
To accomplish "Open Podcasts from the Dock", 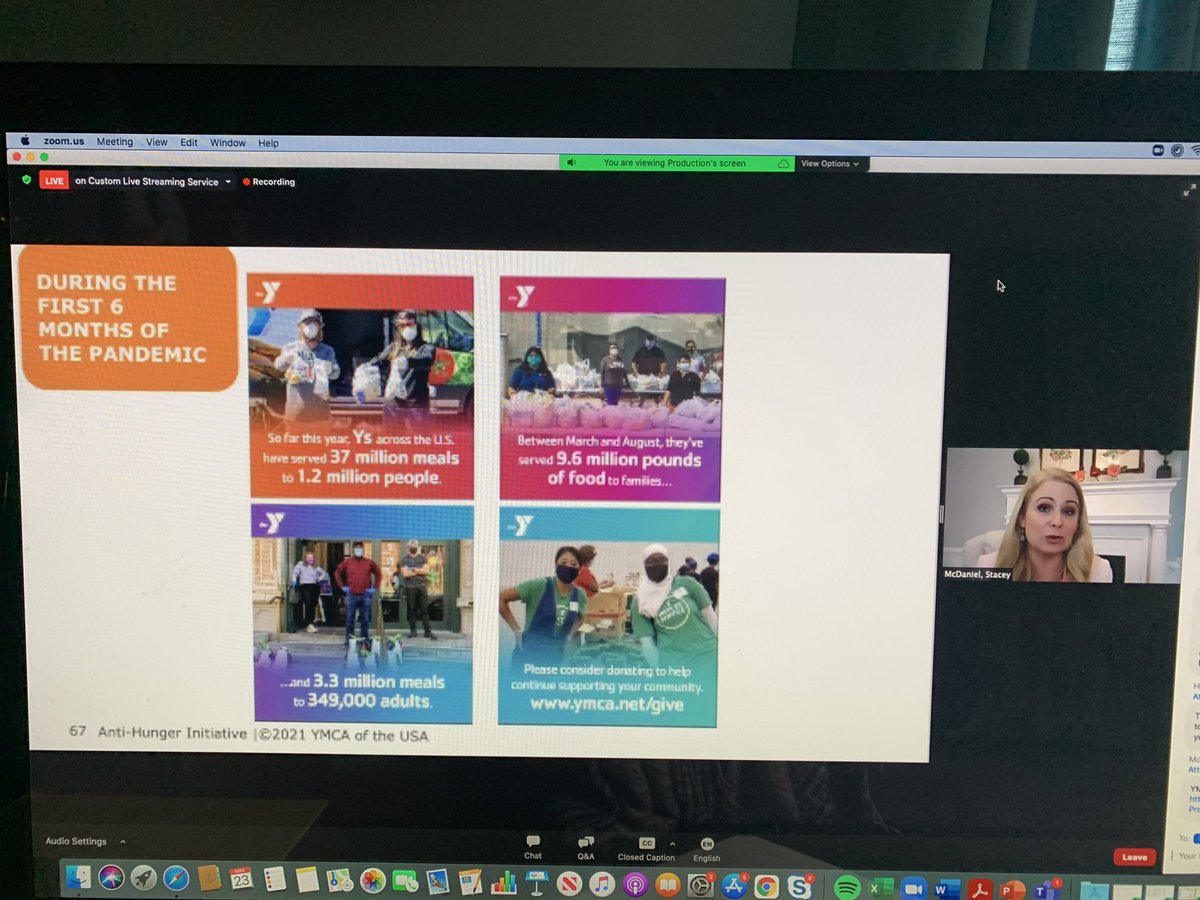I will [635, 885].
